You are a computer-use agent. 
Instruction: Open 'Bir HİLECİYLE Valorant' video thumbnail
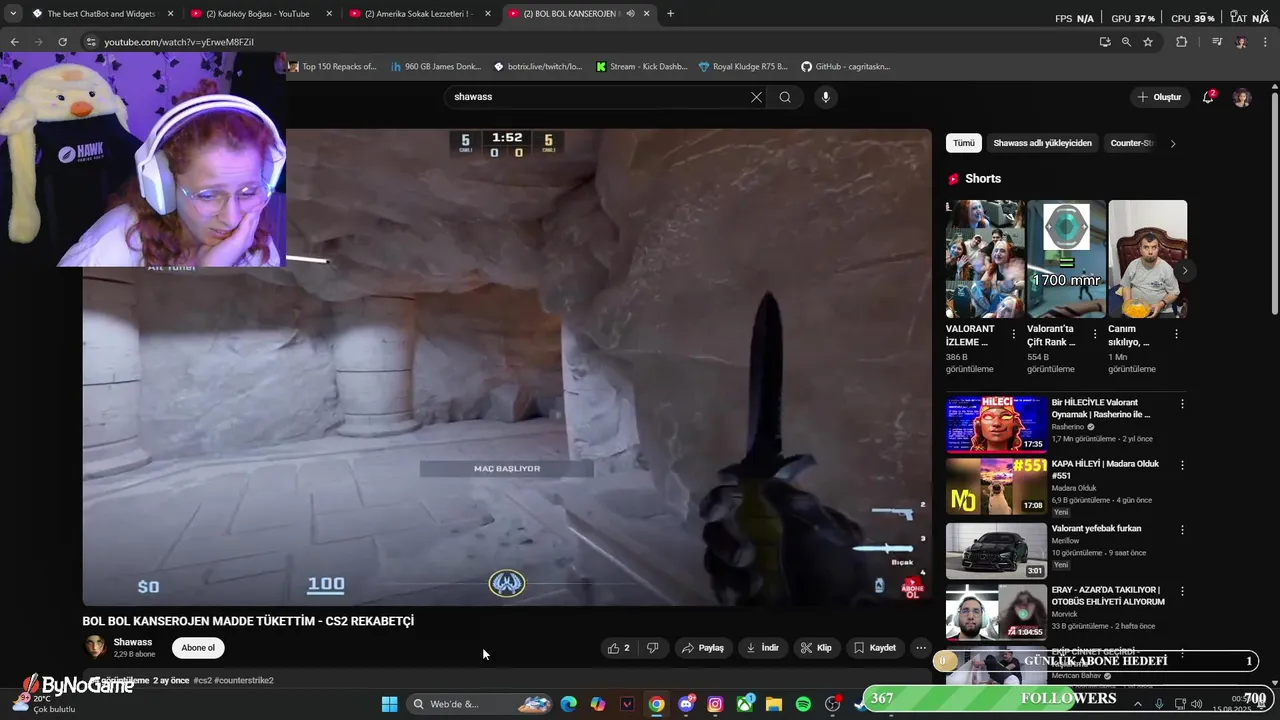(996, 424)
